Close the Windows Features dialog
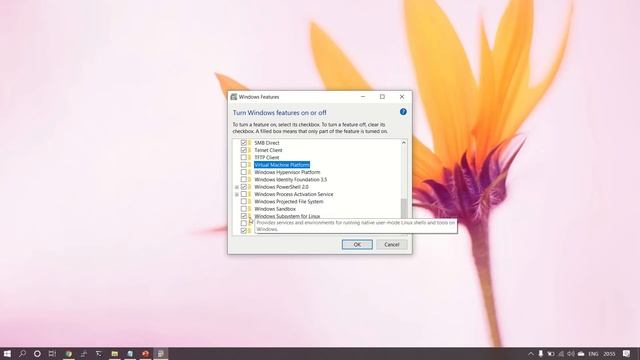Image resolution: width=640 pixels, height=360 pixels. tap(402, 97)
